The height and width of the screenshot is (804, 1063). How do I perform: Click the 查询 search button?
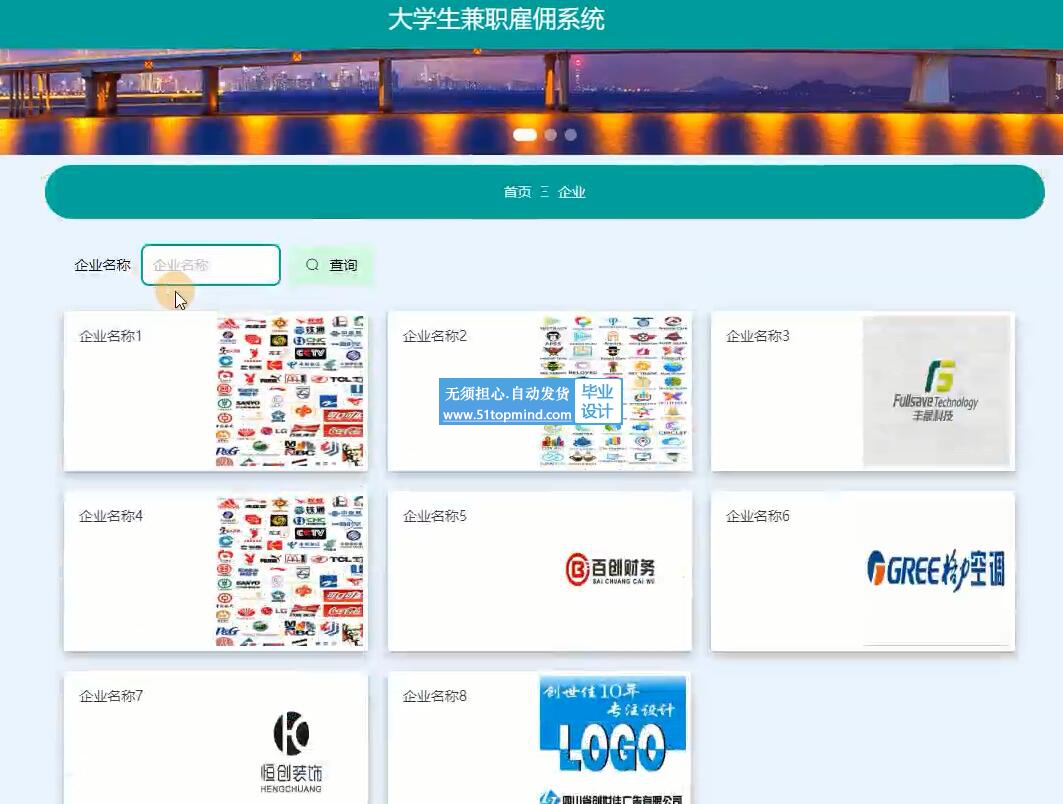[332, 265]
